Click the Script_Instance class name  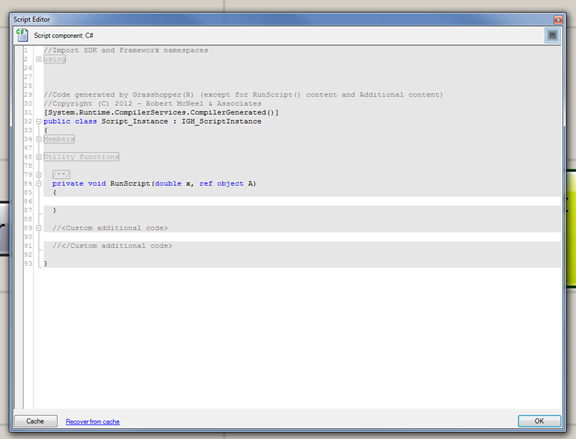tap(134, 121)
